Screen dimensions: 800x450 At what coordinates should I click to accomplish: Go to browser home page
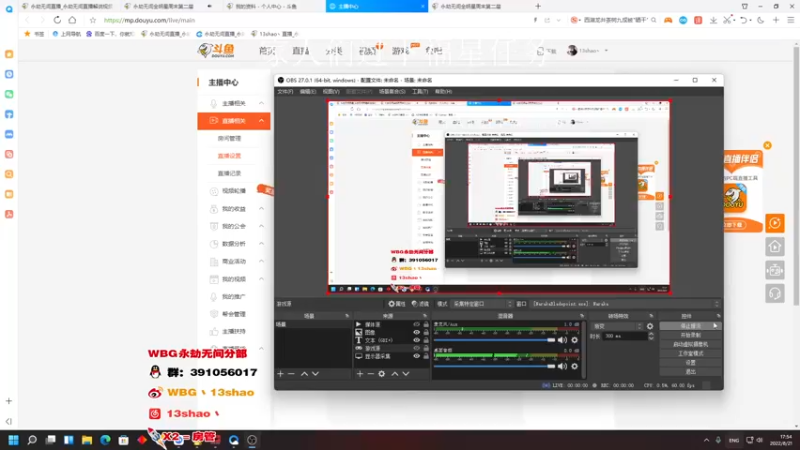[72, 20]
